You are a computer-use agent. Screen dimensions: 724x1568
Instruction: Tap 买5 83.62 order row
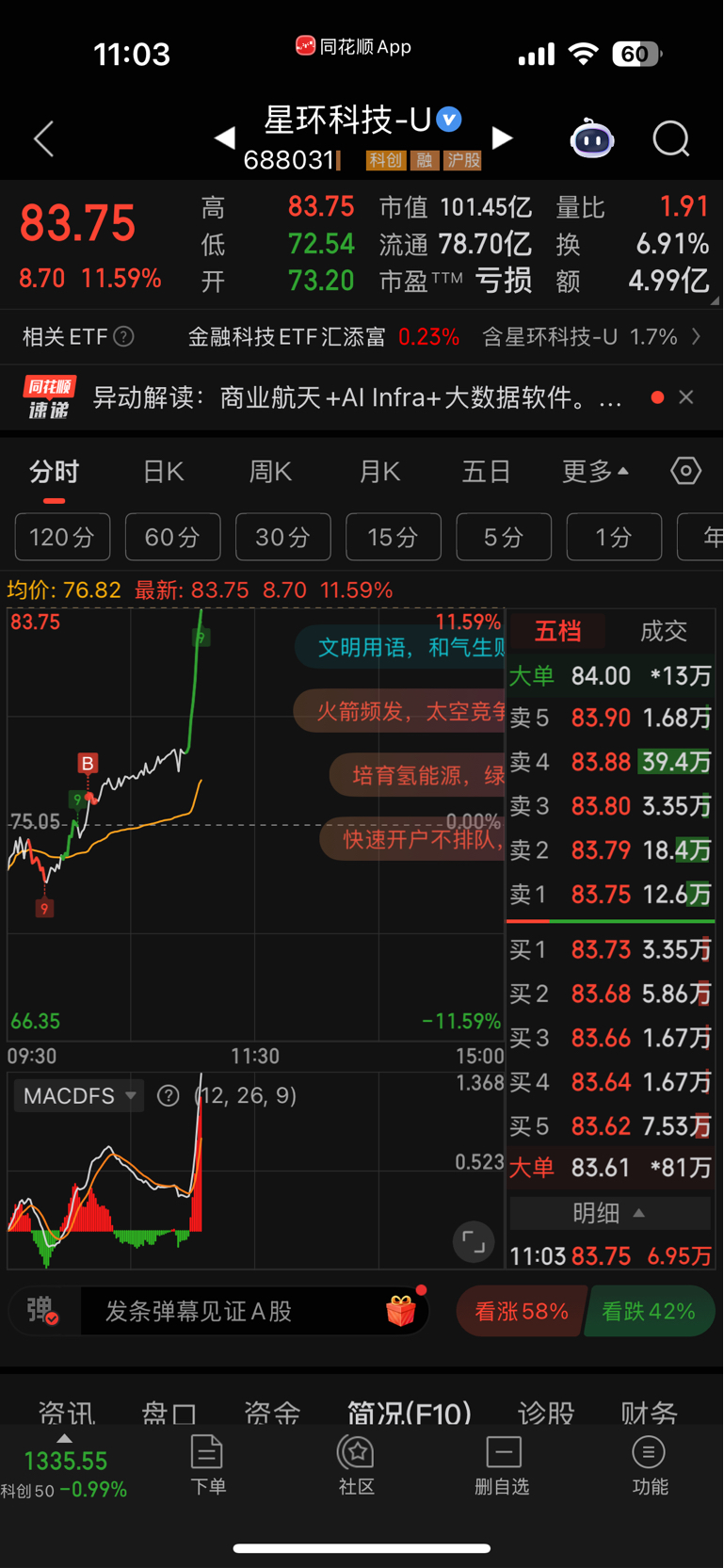point(610,1125)
